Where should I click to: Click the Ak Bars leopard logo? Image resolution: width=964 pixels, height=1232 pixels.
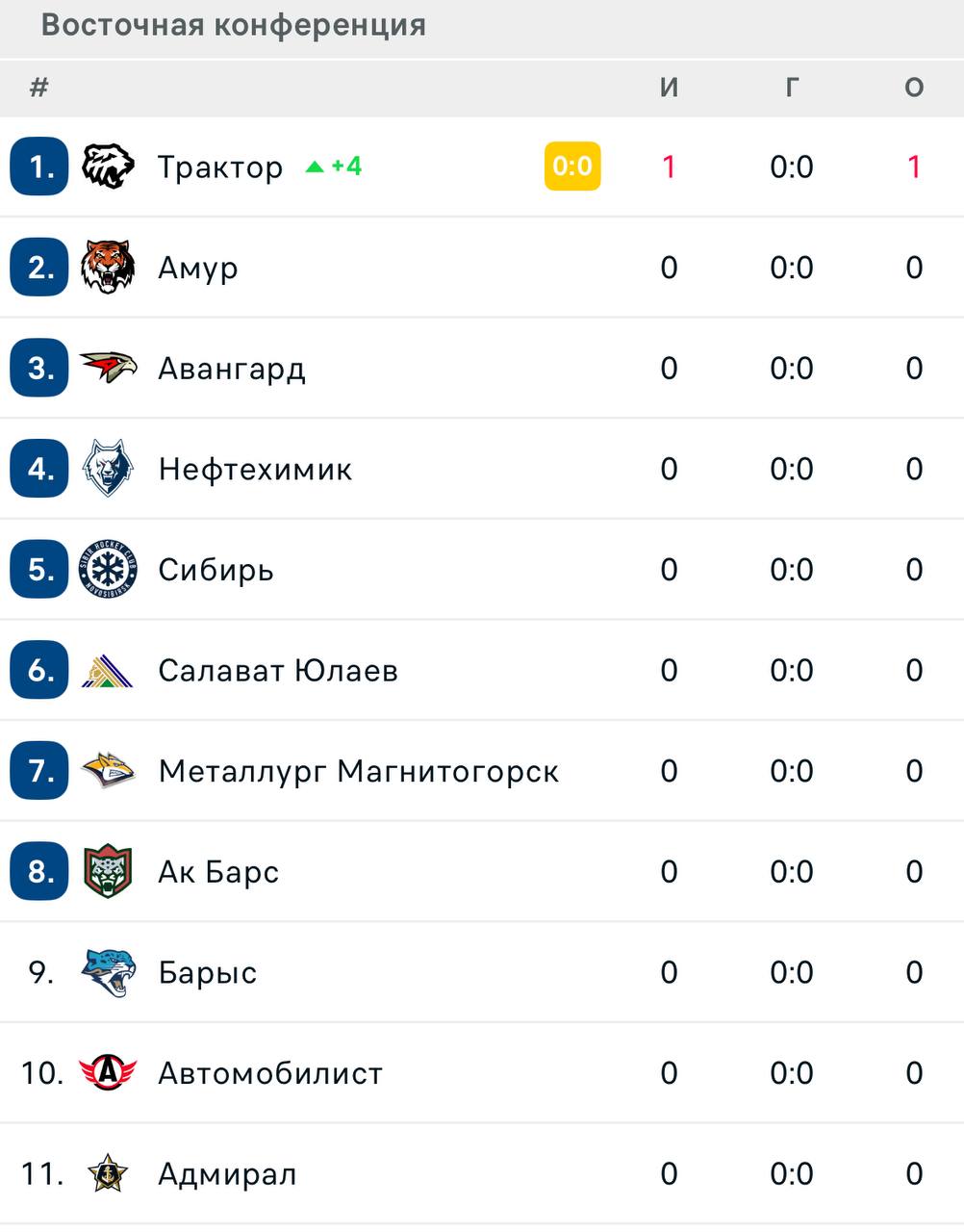[107, 872]
